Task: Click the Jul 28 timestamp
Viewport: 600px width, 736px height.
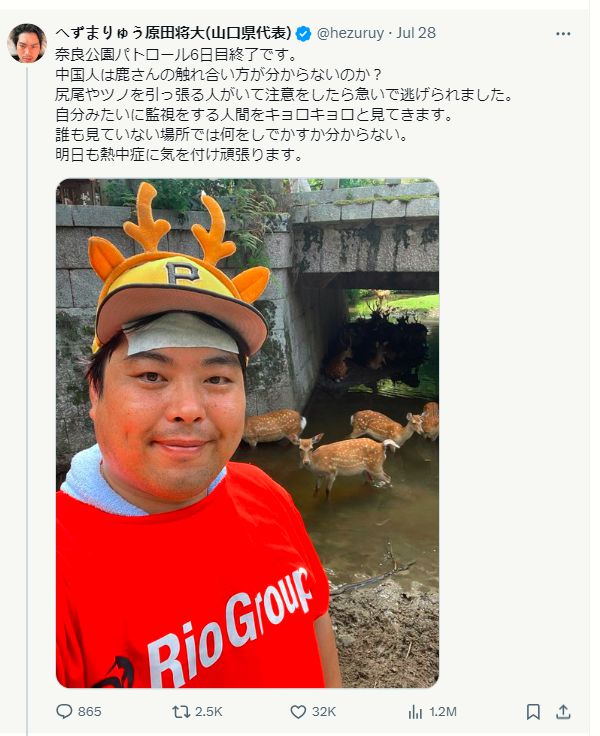Action: (x=416, y=33)
